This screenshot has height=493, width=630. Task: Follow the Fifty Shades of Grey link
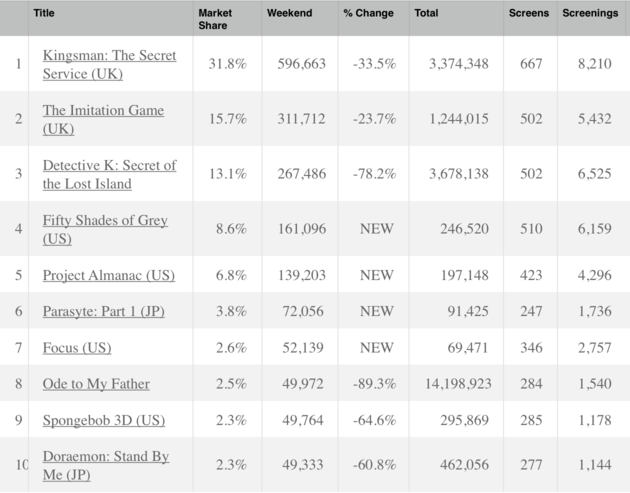pos(105,220)
